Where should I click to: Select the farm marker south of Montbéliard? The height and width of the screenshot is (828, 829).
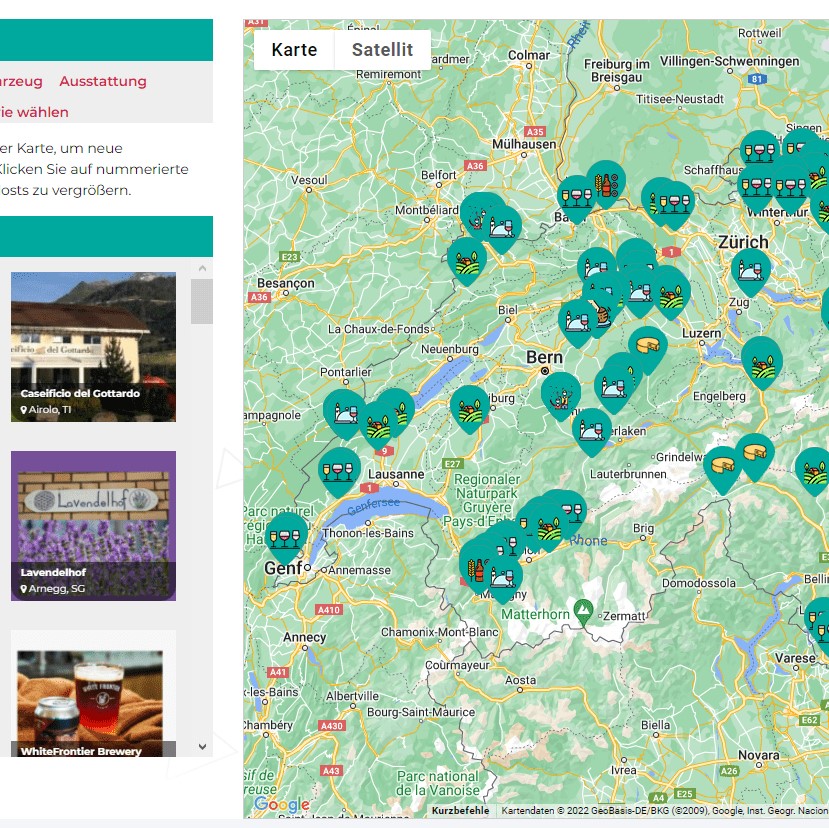click(x=467, y=261)
